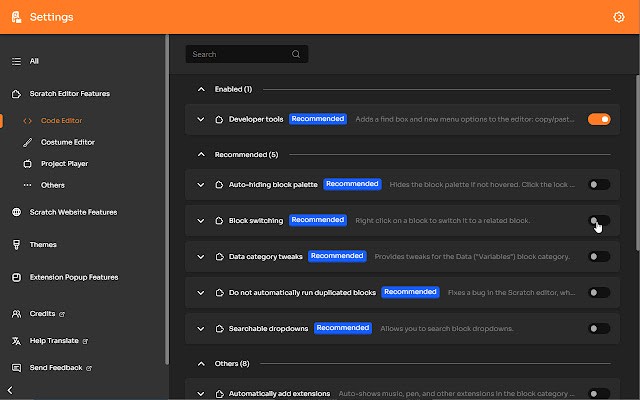Viewport: 640px width, 400px height.
Task: Expand Developer tools addon details
Action: pos(200,120)
